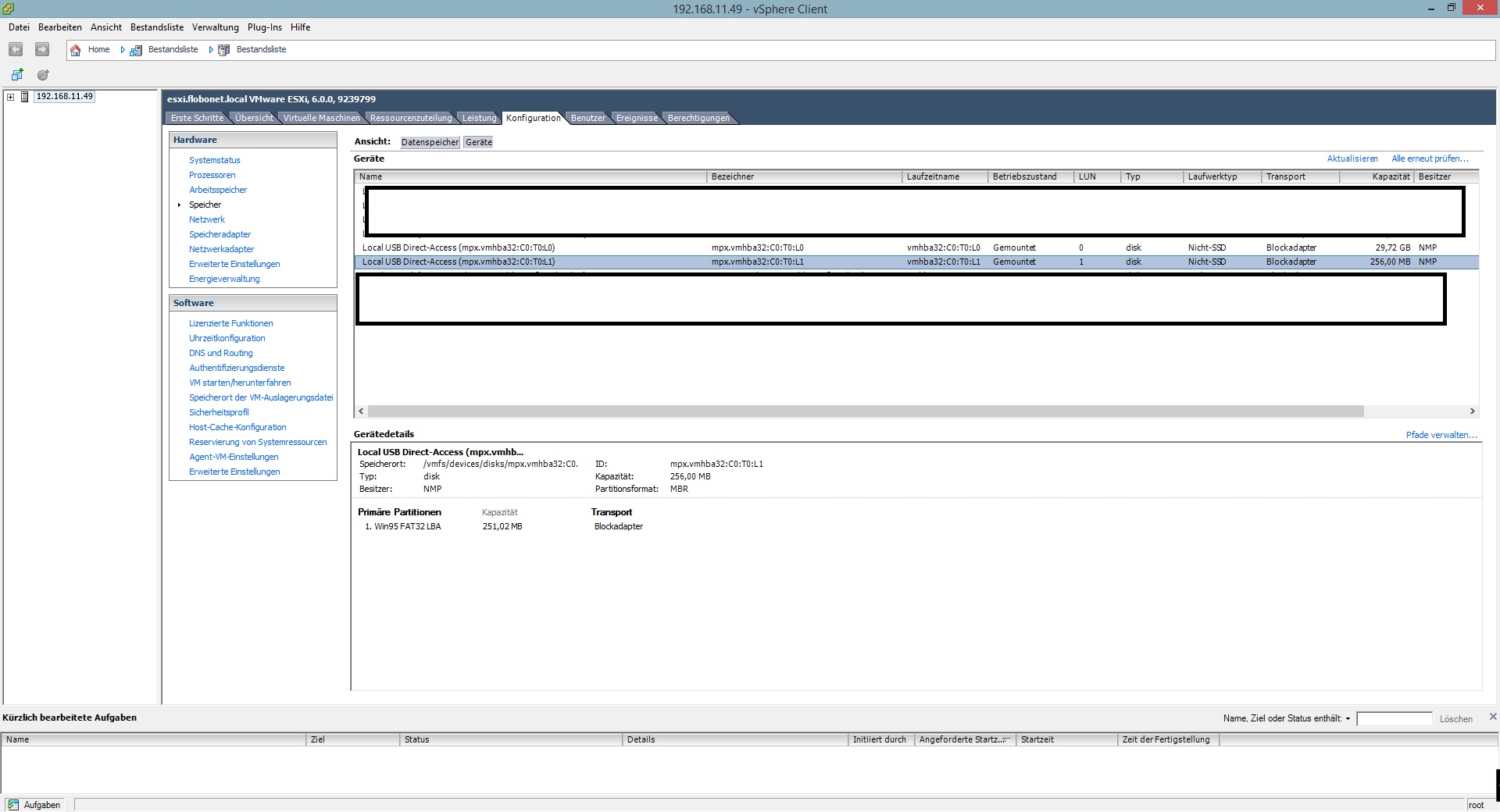Viewport: 1500px width, 812px height.
Task: Switch view to Geräte
Action: [x=479, y=142]
